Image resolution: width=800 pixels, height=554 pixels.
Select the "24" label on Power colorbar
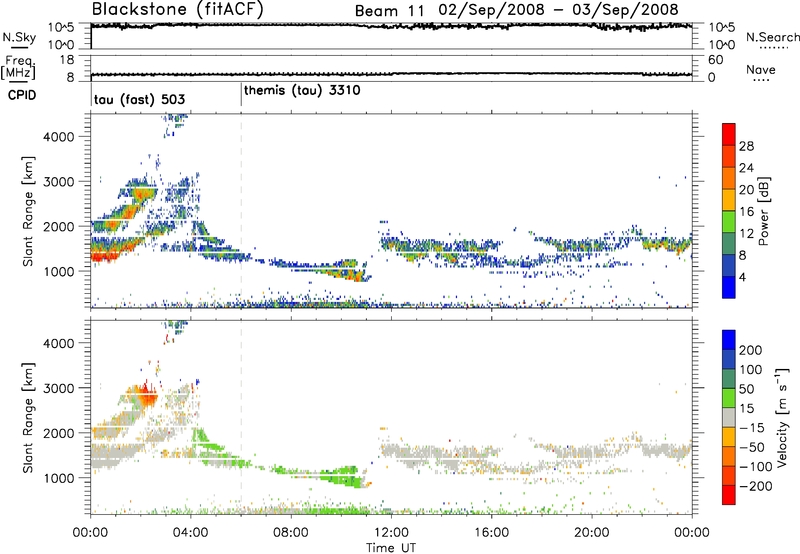746,168
